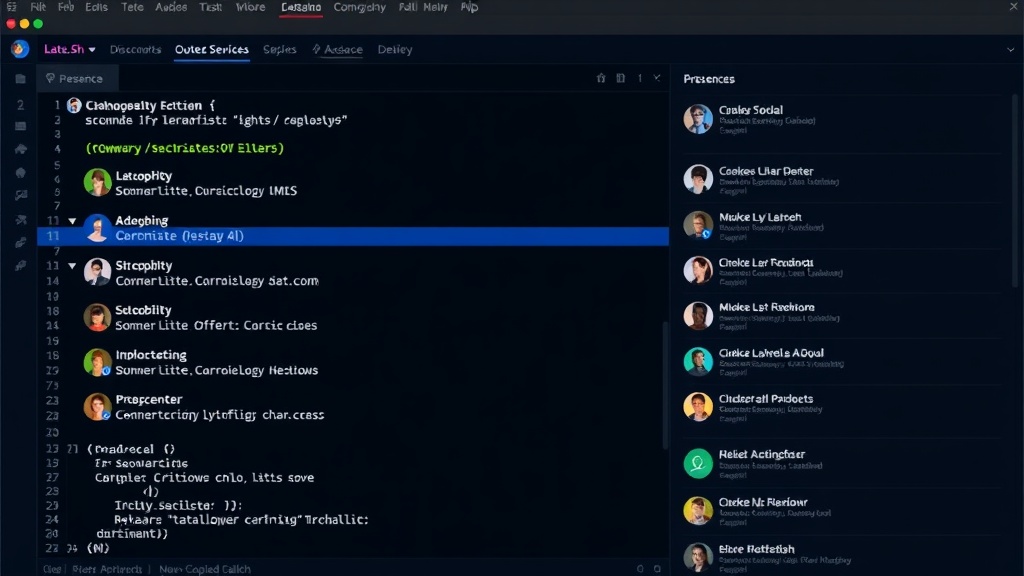Screen dimensions: 1024x576
Task: Select the Pesance editor tab
Action: pyautogui.click(x=77, y=78)
